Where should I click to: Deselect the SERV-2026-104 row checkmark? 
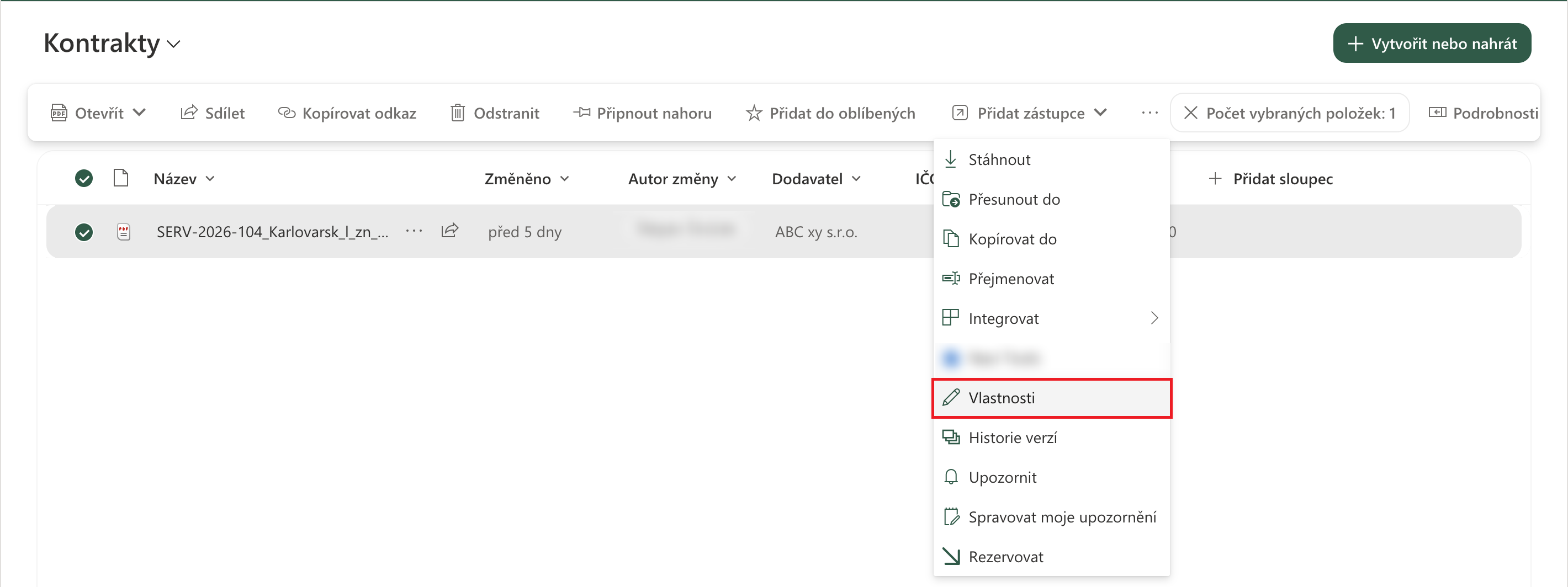click(x=84, y=232)
